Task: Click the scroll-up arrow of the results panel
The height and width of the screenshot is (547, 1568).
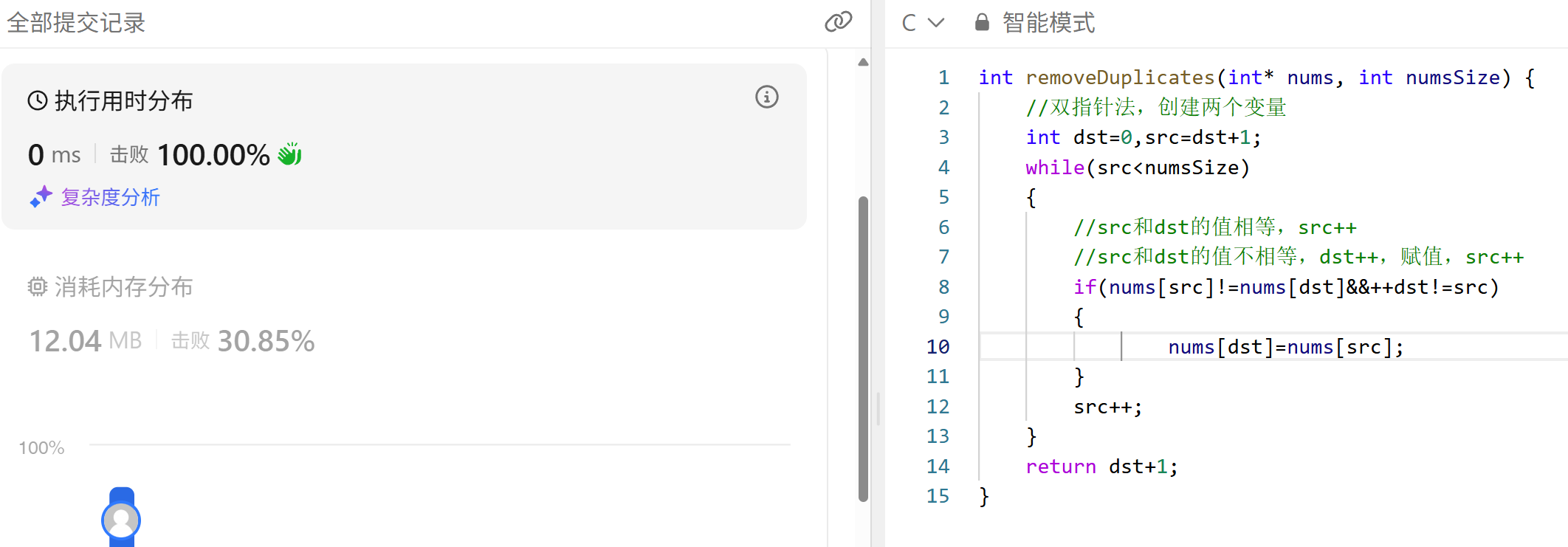Action: 863,62
